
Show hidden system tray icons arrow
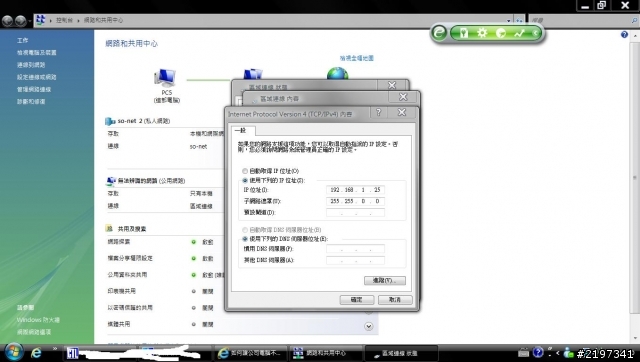pos(558,353)
